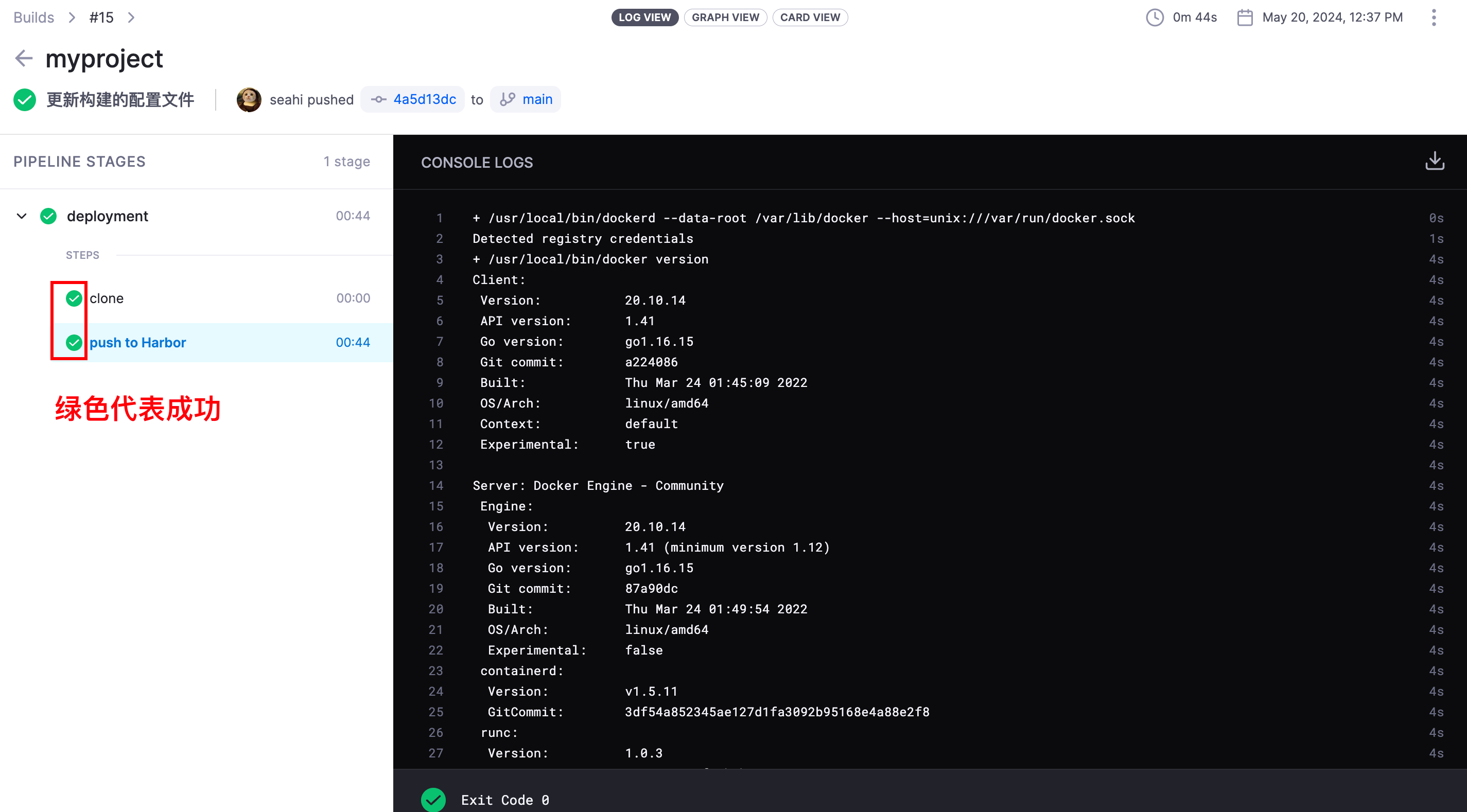Click the deployment stage success icon

(x=48, y=217)
